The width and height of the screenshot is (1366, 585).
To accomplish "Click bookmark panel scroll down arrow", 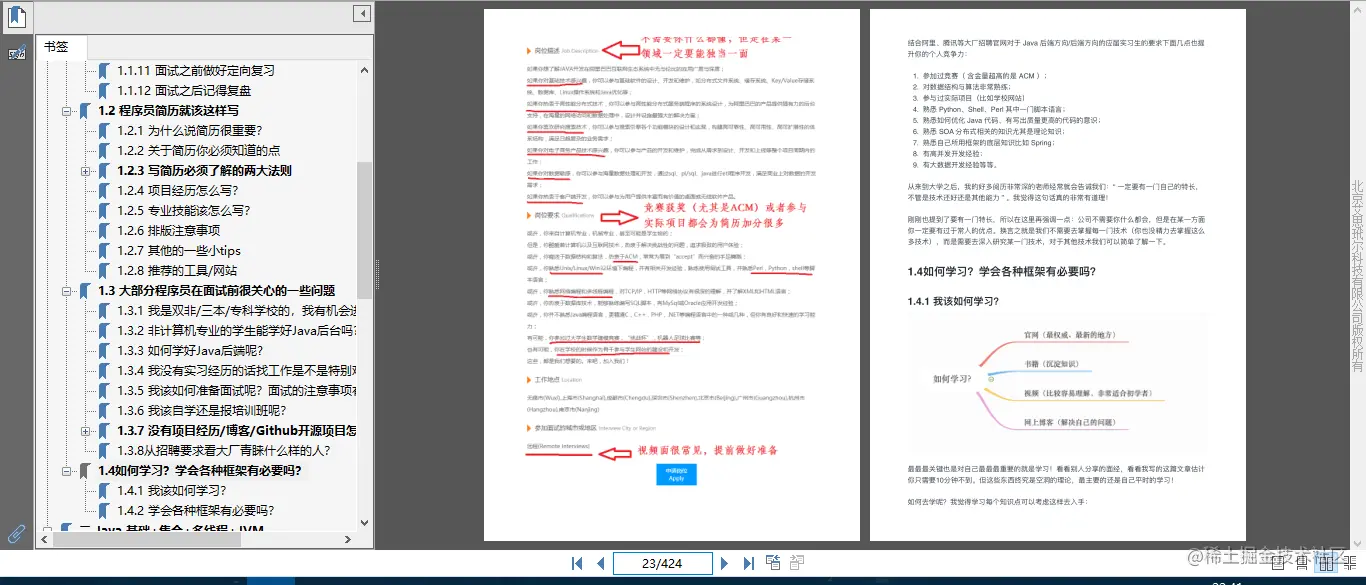I will click(x=365, y=524).
